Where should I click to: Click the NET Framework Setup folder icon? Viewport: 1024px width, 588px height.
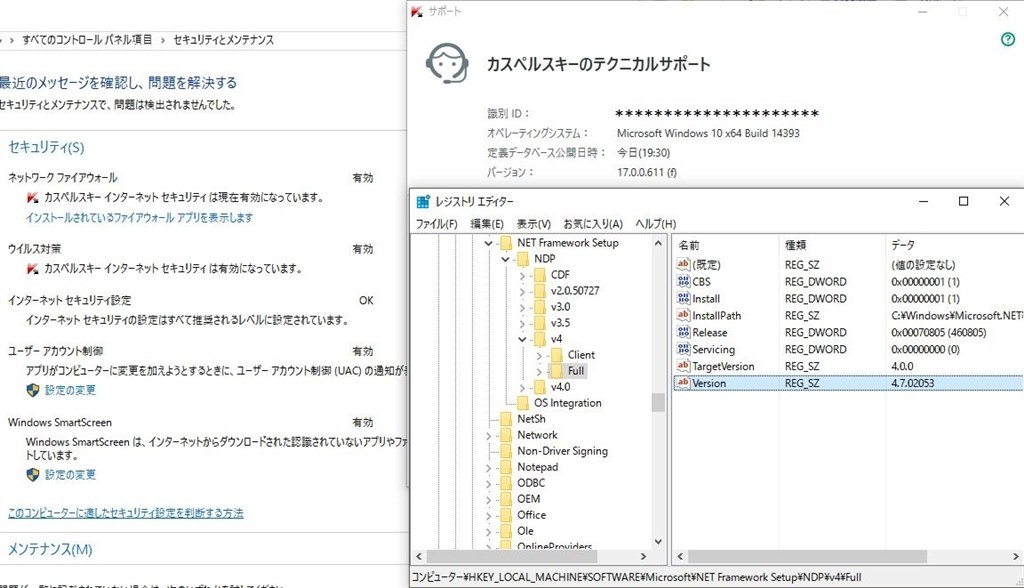point(506,243)
